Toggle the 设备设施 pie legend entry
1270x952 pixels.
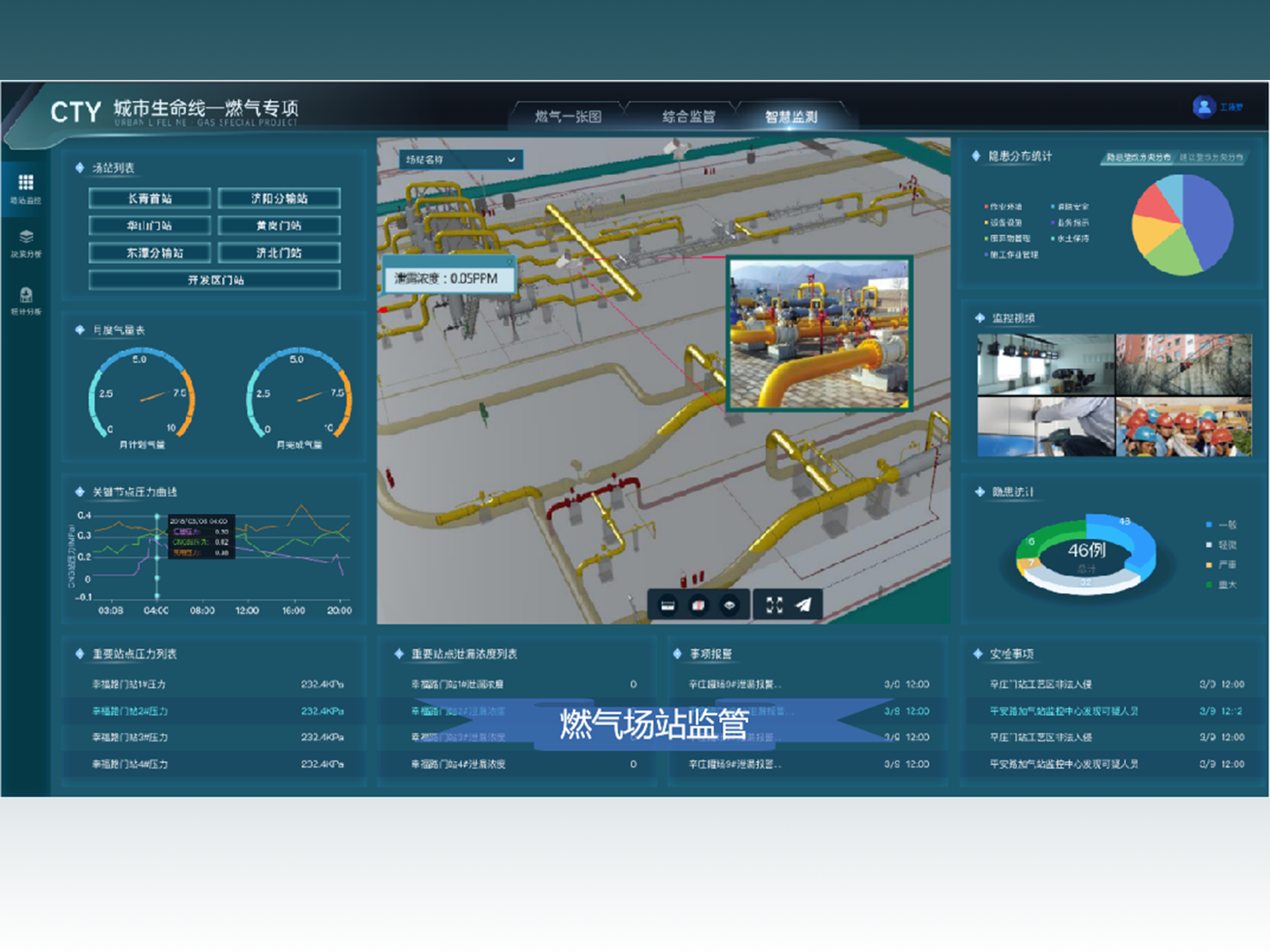[1003, 222]
